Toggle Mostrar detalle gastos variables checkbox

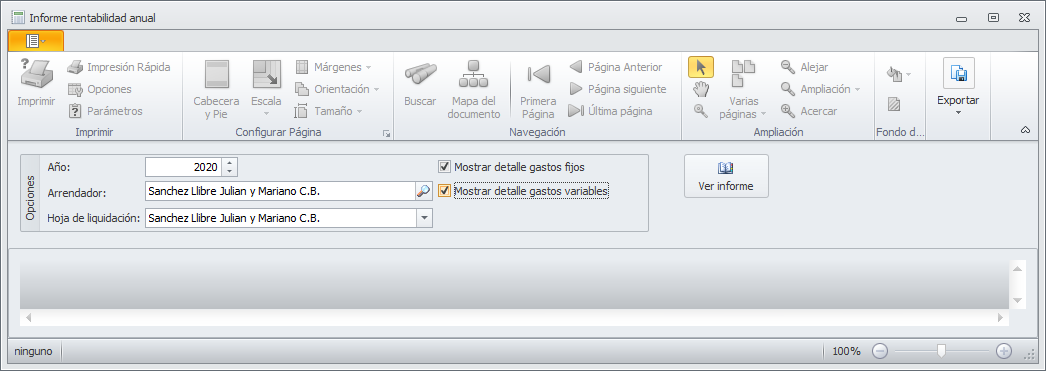point(444,192)
